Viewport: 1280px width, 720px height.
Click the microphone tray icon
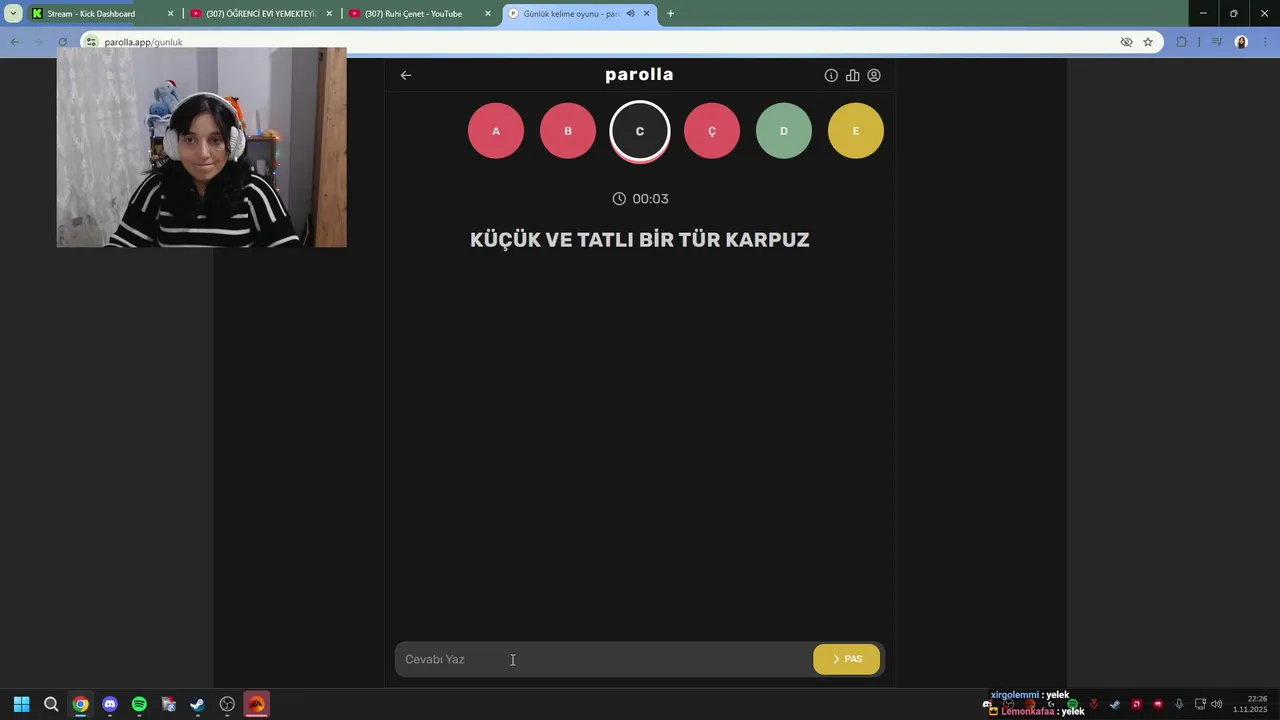(1179, 704)
